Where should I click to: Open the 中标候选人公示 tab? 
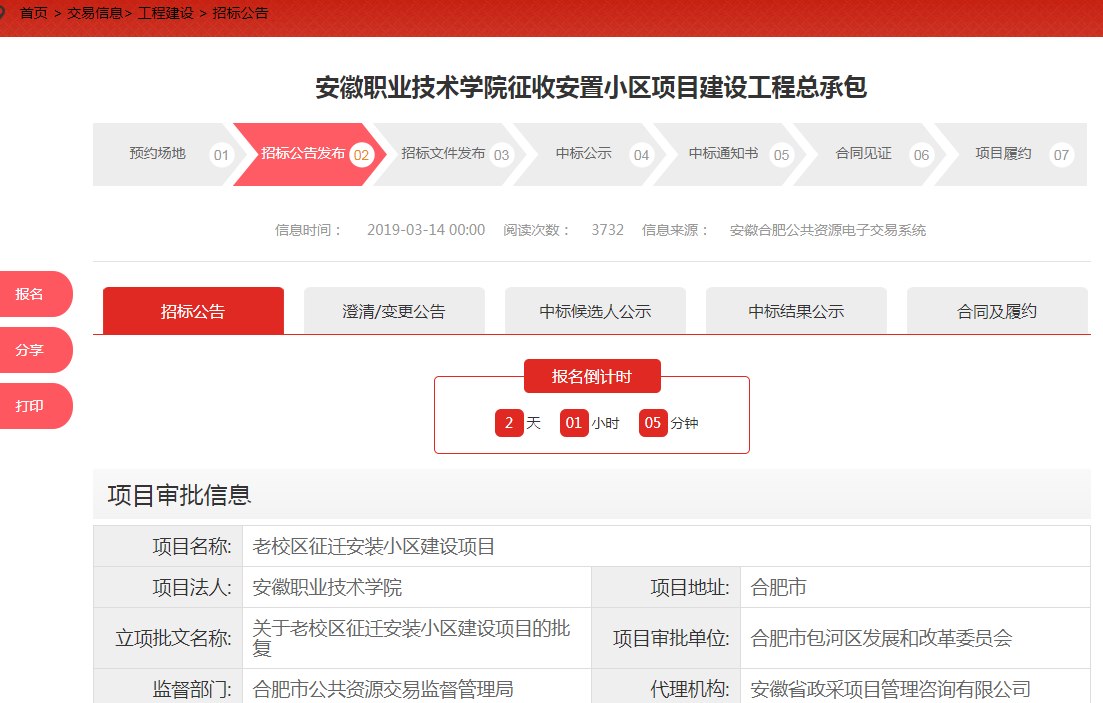pos(595,311)
